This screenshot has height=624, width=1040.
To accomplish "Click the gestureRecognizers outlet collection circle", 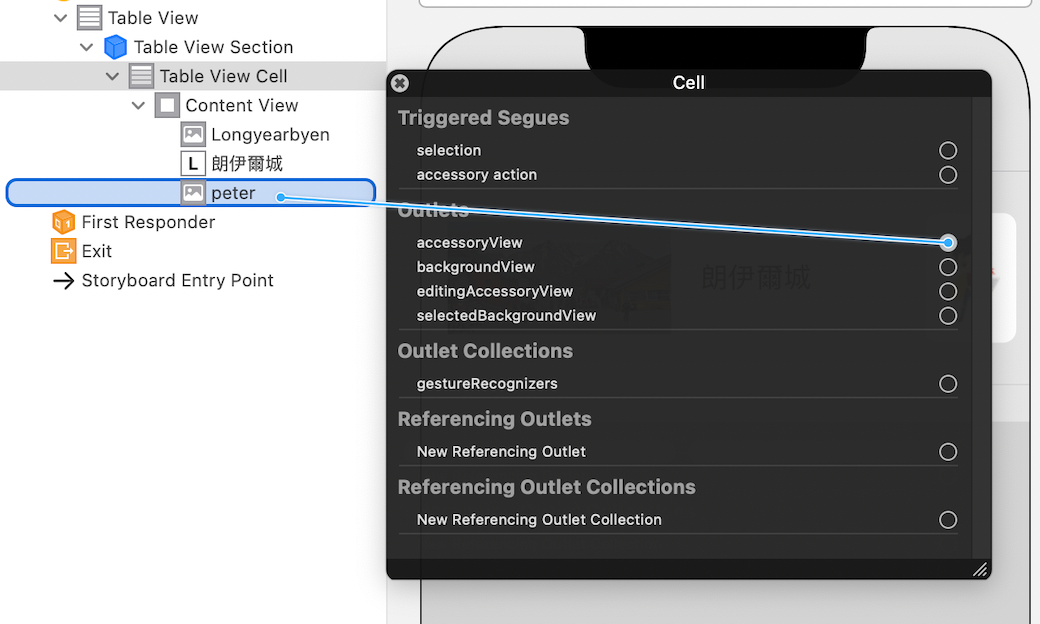I will coord(948,383).
